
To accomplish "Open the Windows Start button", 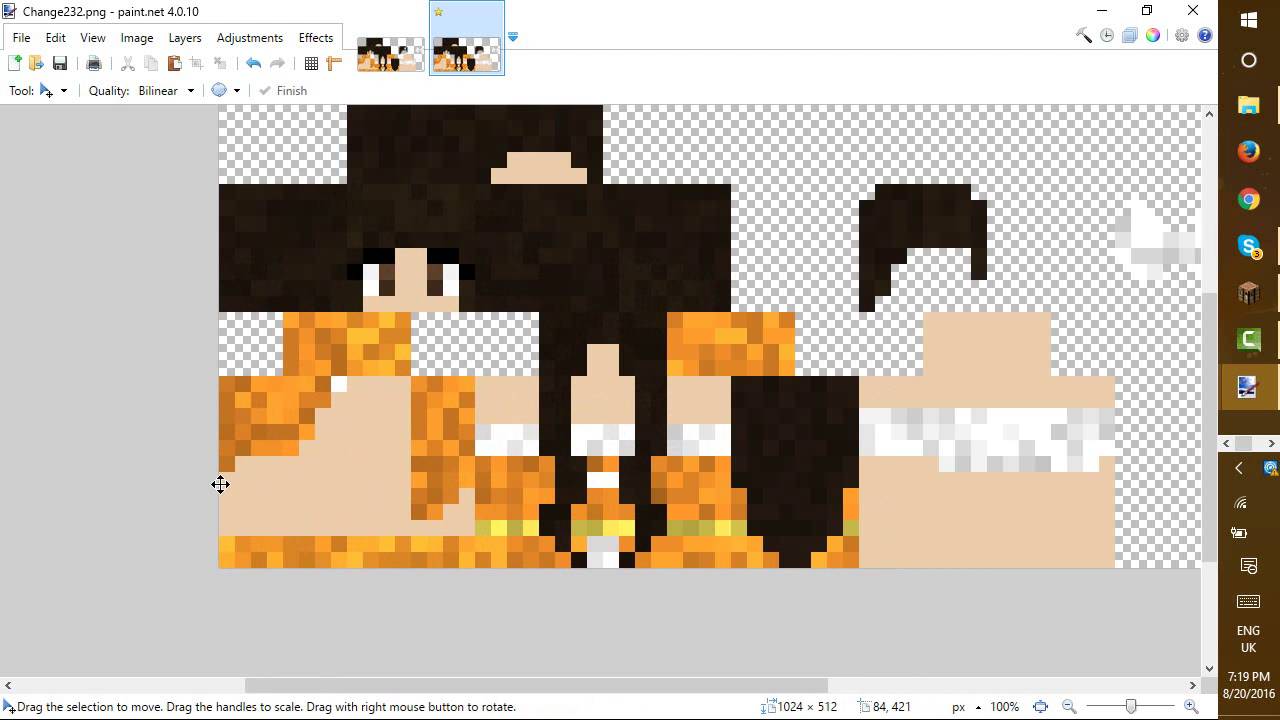I will point(1249,20).
